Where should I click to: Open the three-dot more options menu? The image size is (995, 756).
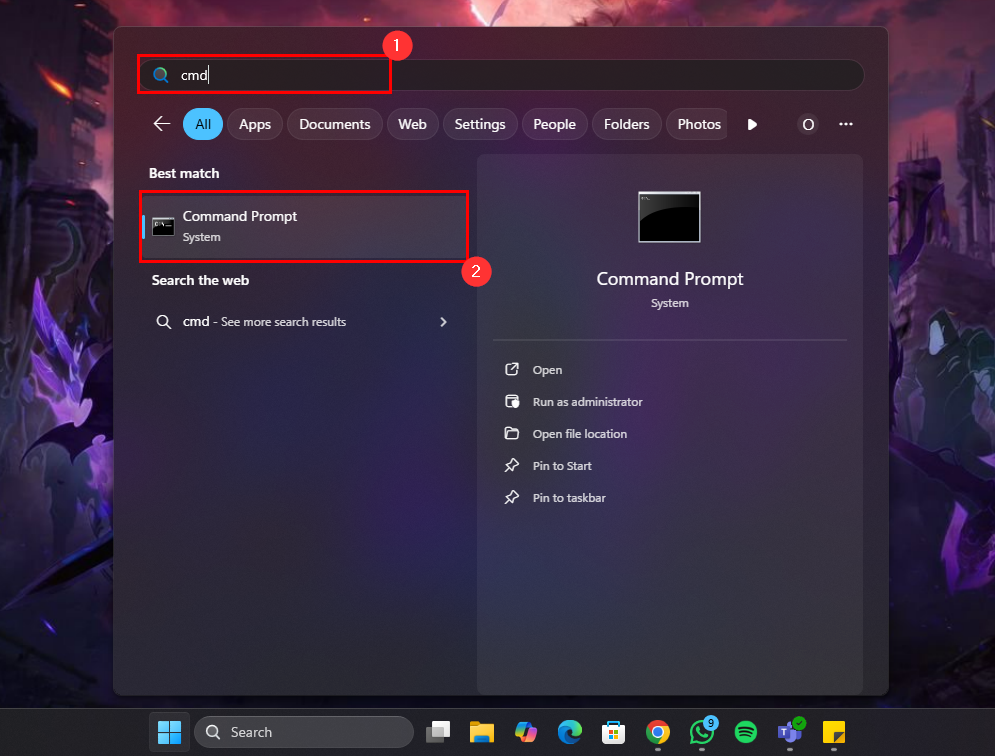click(846, 124)
